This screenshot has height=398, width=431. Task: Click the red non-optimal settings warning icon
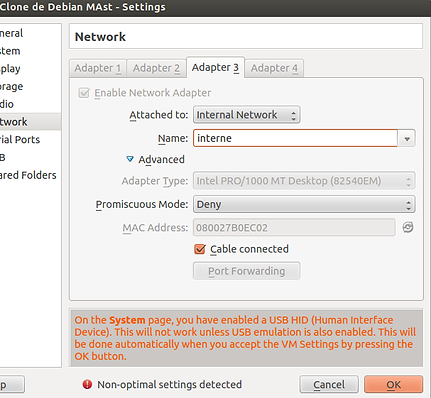coord(87,384)
